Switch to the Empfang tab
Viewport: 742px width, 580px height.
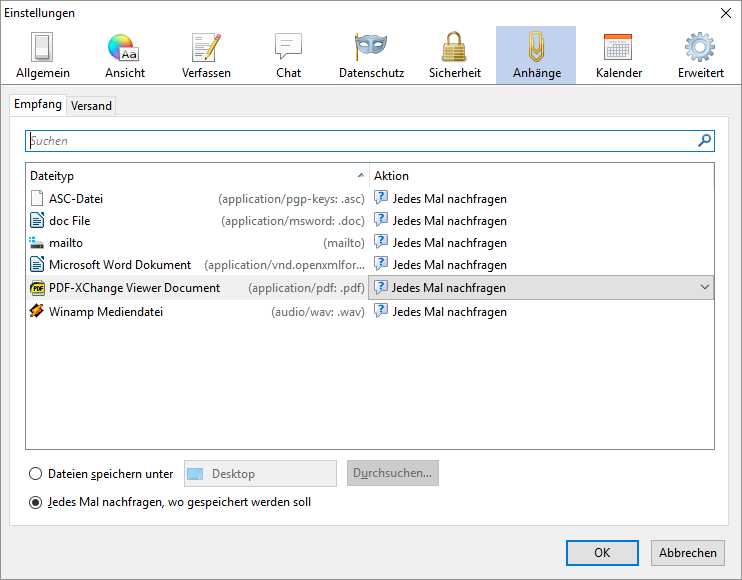point(38,105)
